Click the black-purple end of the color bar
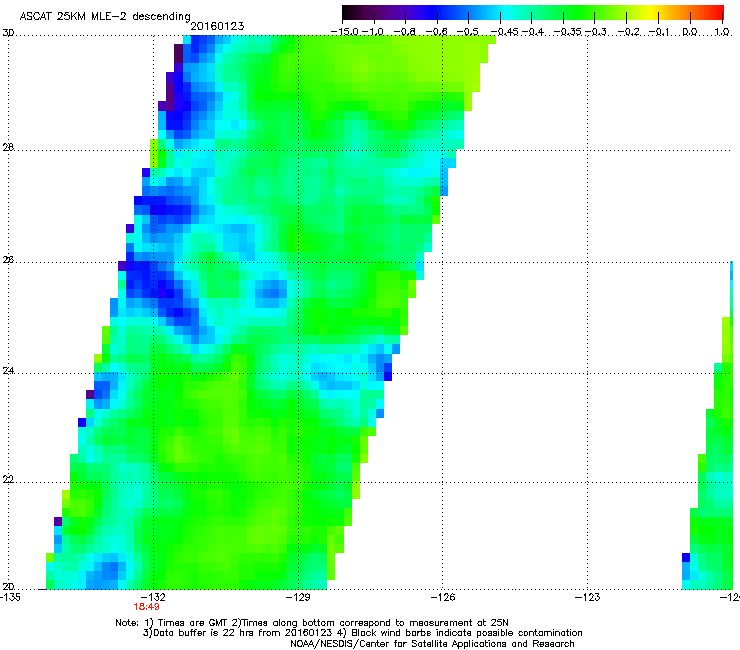The width and height of the screenshot is (740, 650). pyautogui.click(x=352, y=13)
